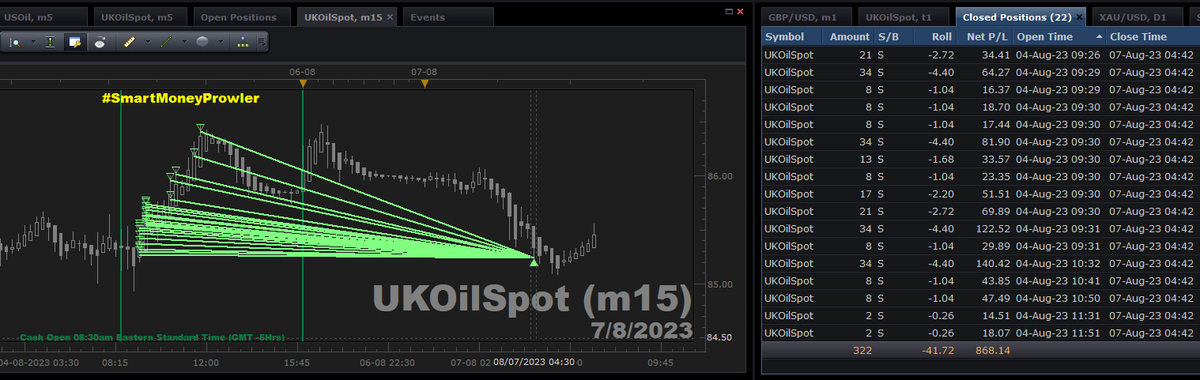Click the green exit arrow marker on chart
The image size is (1200, 380).
tap(533, 263)
